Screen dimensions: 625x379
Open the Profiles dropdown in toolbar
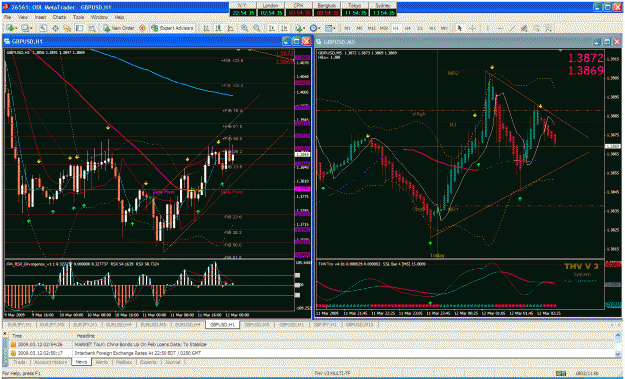pos(27,28)
